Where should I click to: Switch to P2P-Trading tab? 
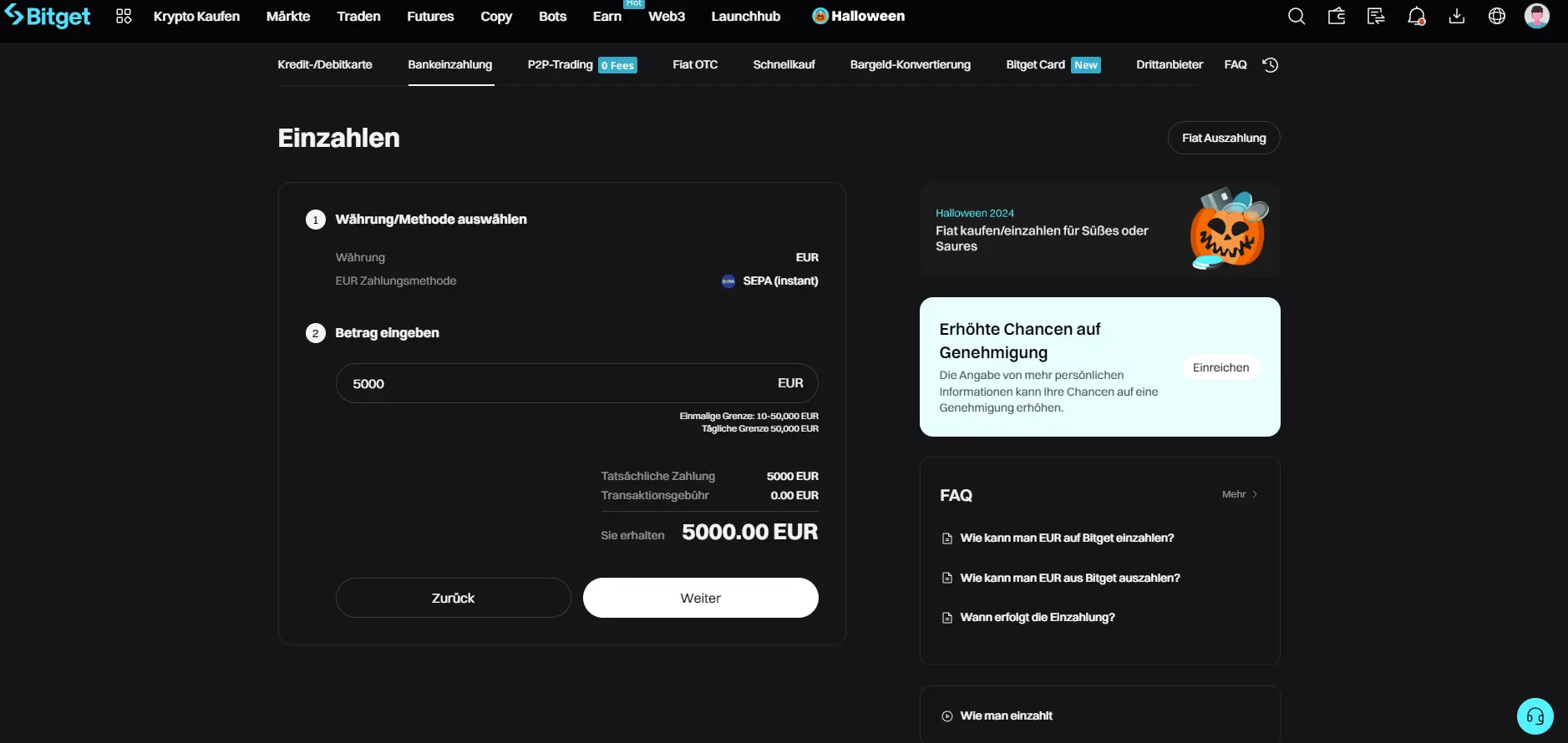[560, 64]
